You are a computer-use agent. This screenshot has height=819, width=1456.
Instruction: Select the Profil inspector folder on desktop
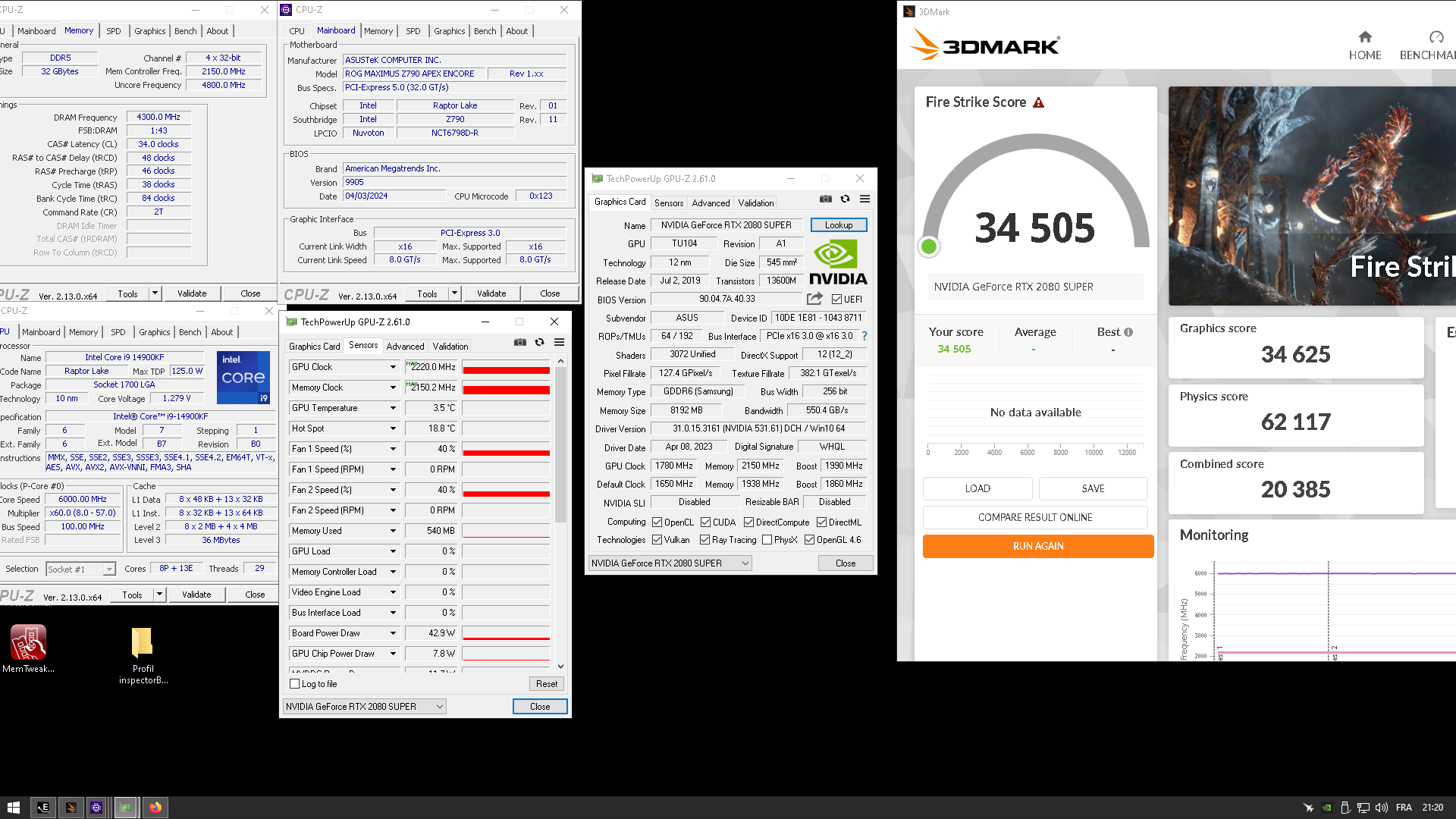point(143,656)
